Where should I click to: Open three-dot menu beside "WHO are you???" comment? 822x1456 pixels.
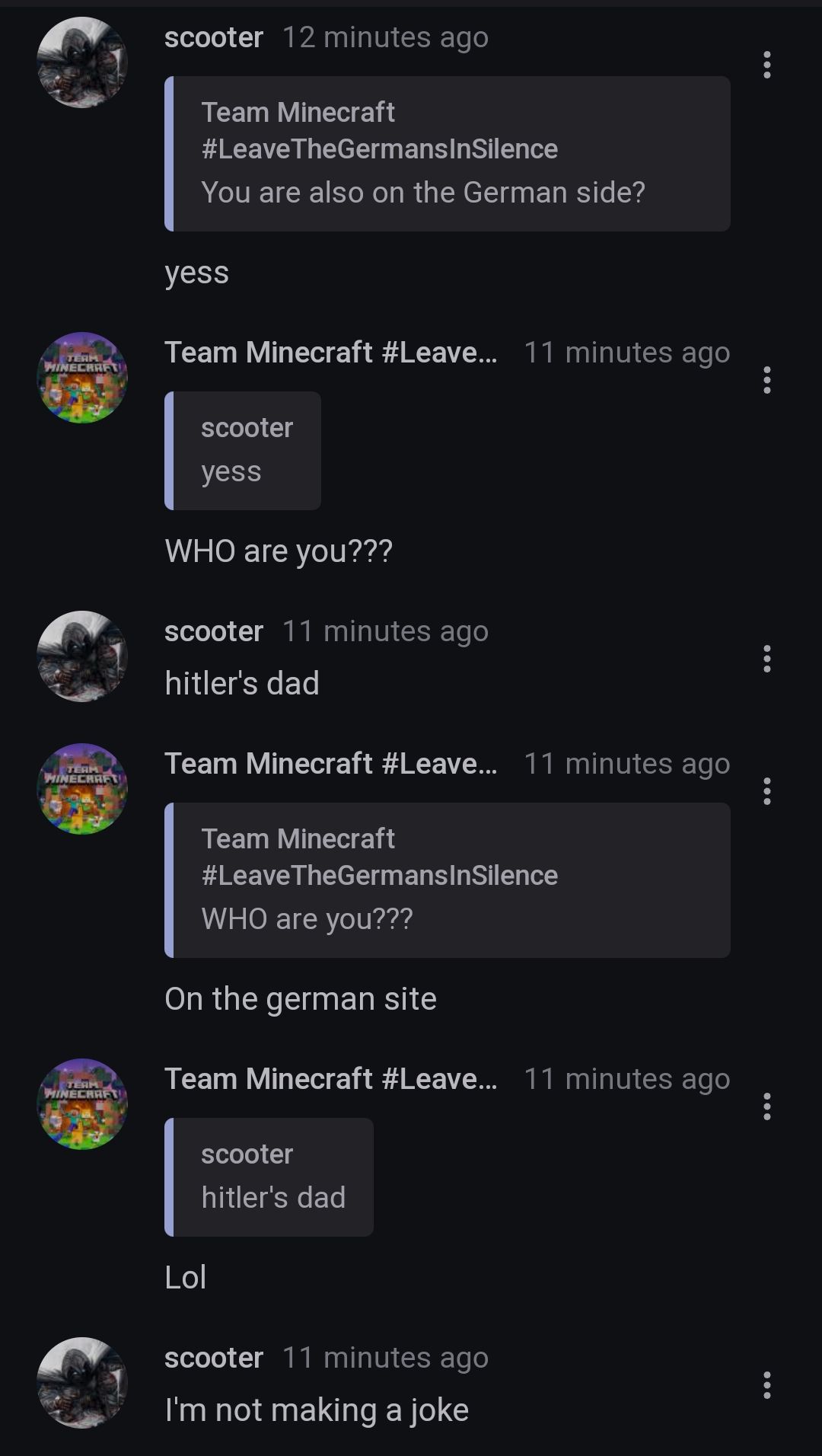click(766, 380)
